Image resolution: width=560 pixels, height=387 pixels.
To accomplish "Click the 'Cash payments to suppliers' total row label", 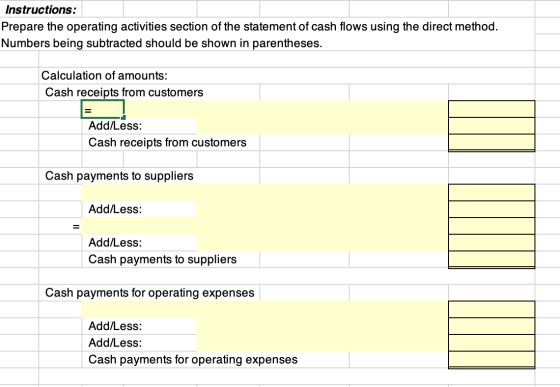I will (162, 259).
